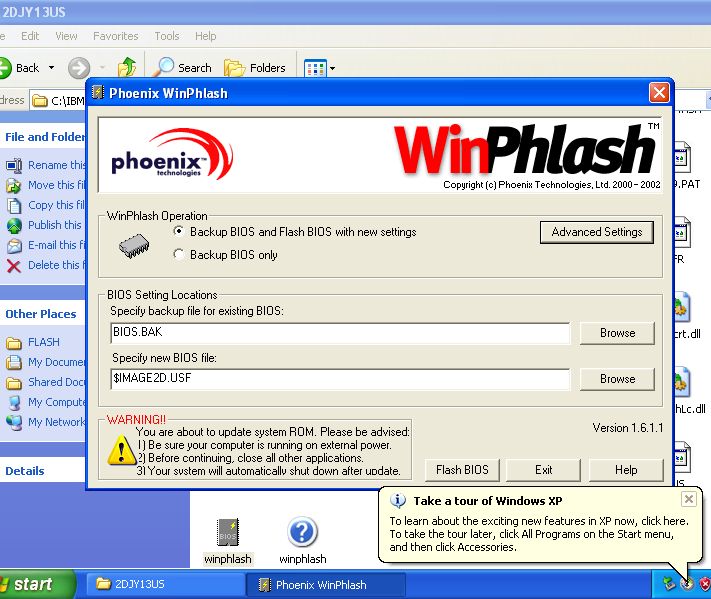
Task: Open My Network Places link
Action: (45, 422)
